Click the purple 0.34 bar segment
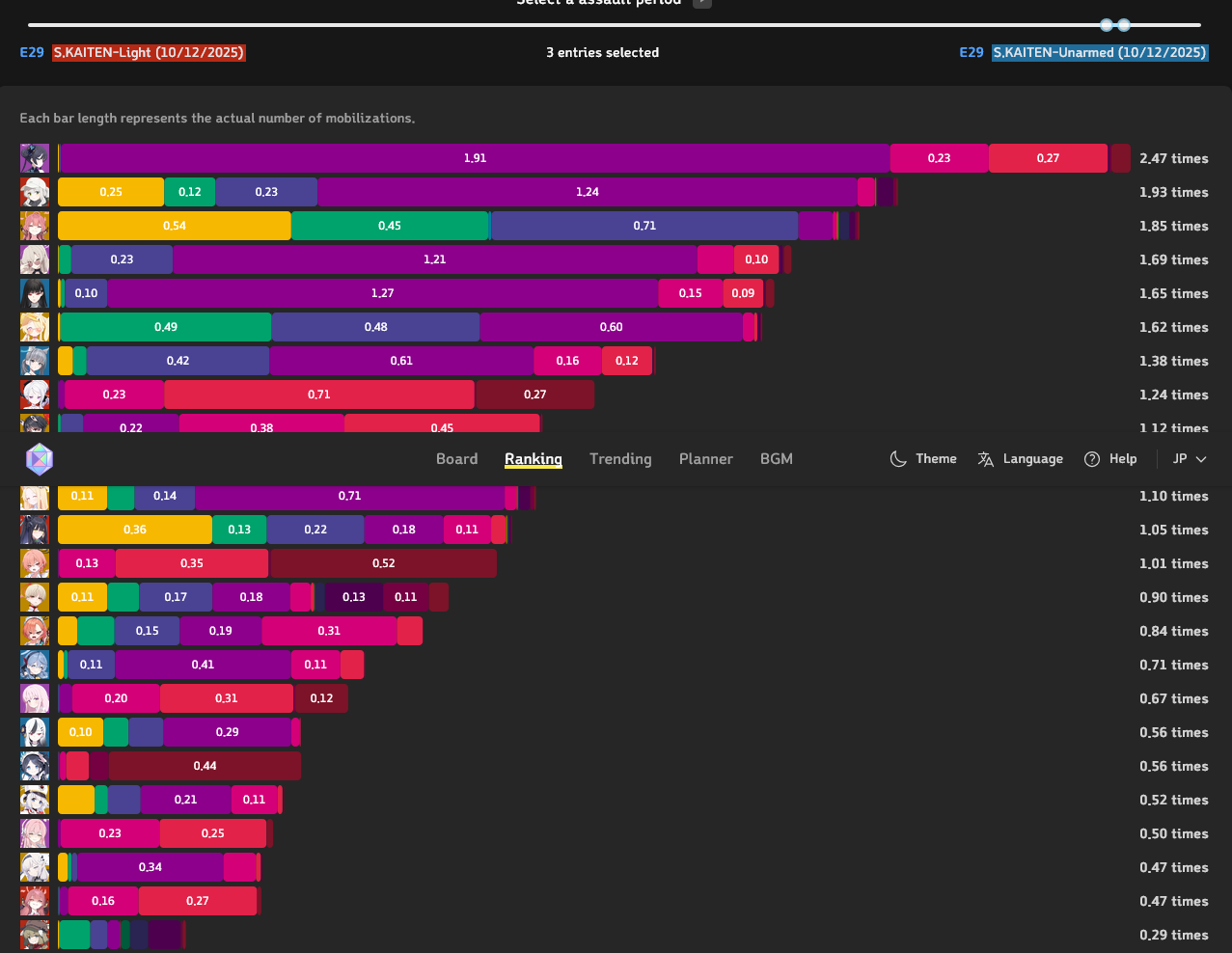Screen dimensions: 1232x953 tap(151, 867)
